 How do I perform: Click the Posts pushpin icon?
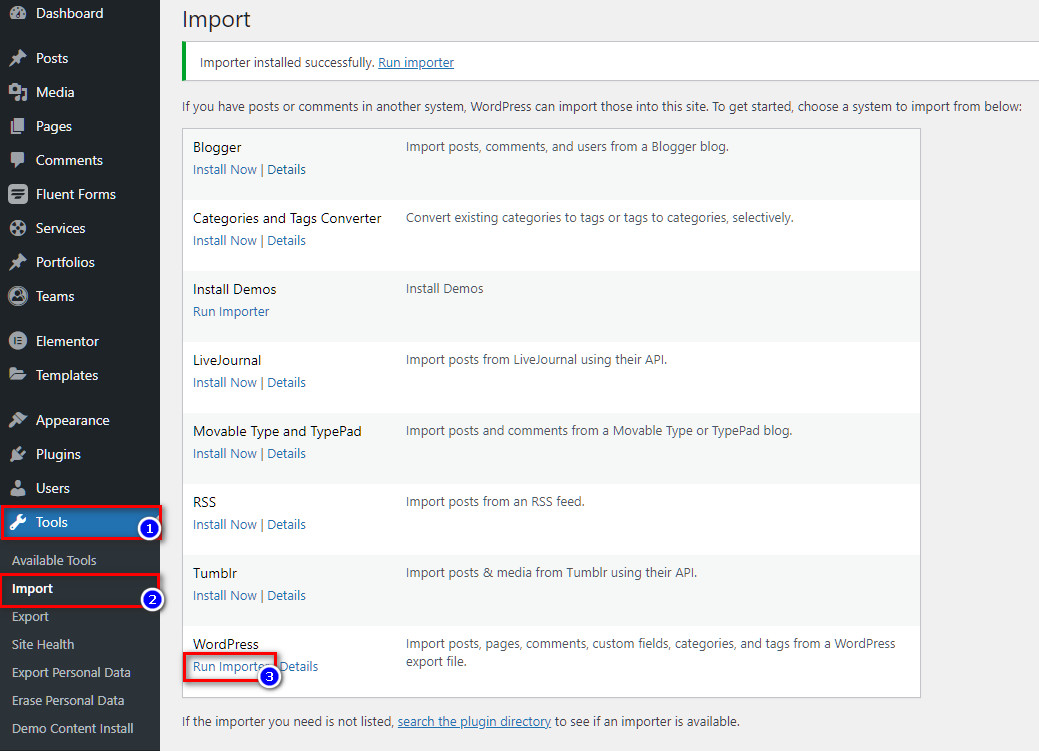pyautogui.click(x=18, y=58)
